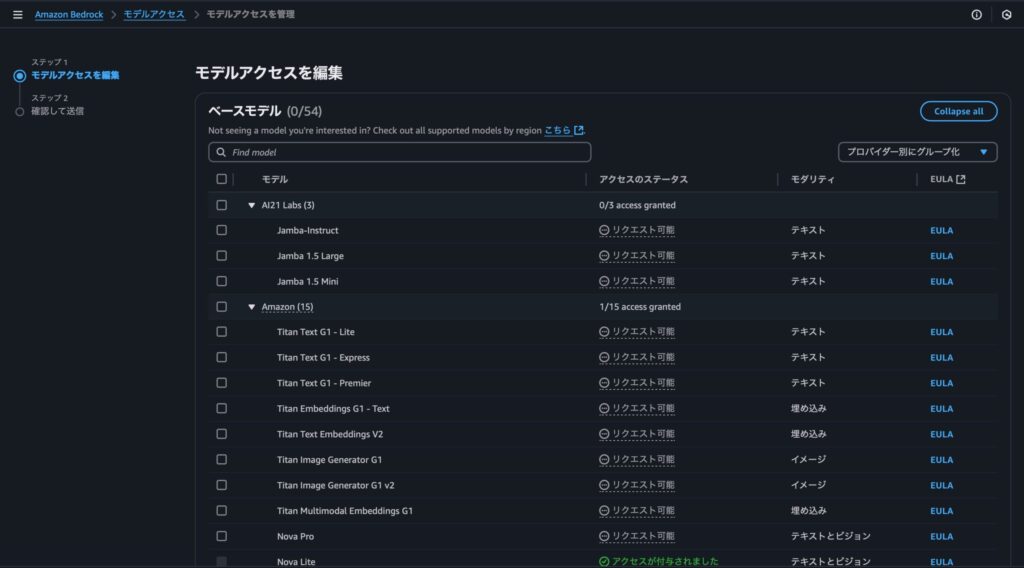
Task: Open the settings icon at top right
Action: [x=1006, y=14]
